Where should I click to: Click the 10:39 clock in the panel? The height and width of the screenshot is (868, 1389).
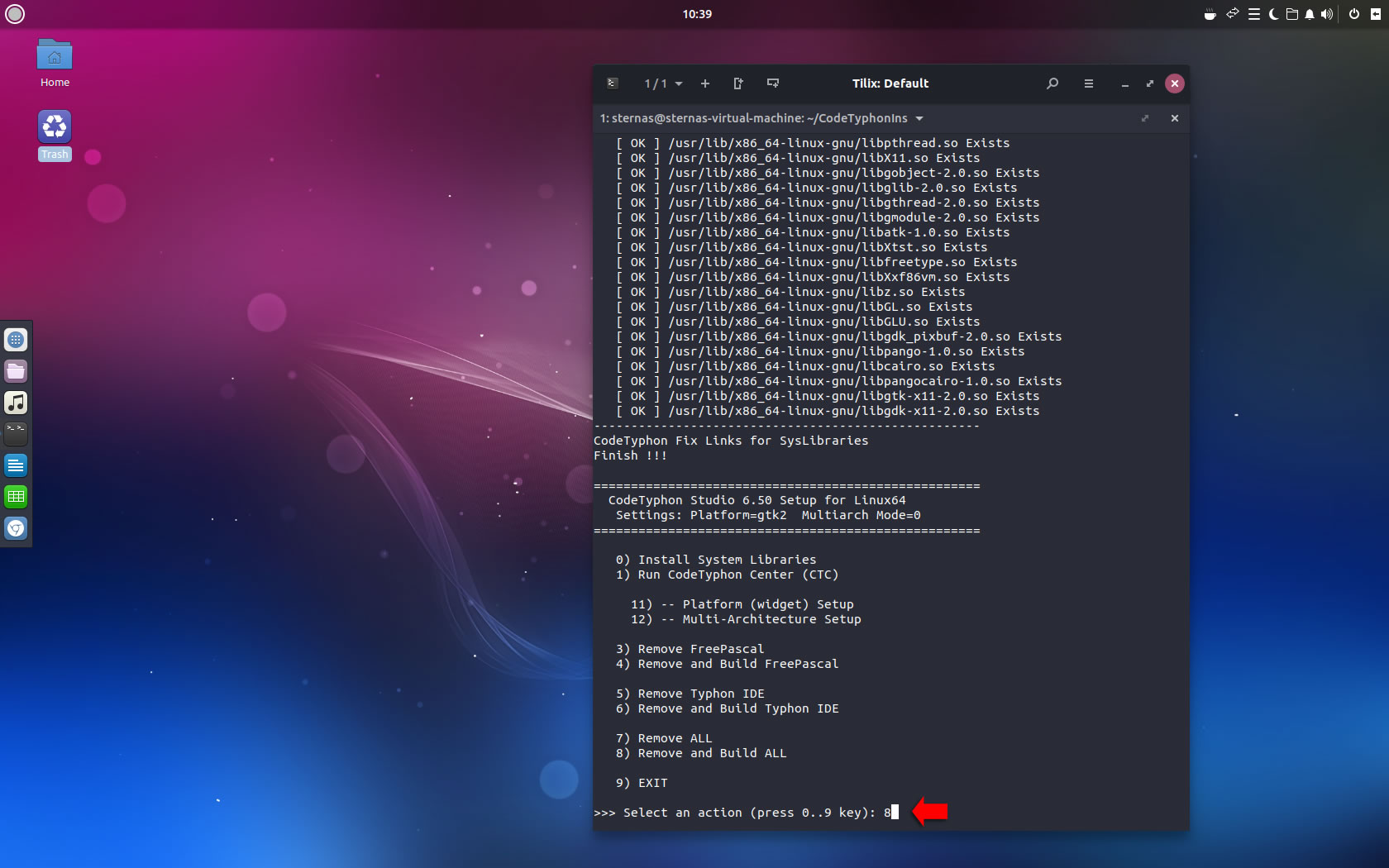(697, 14)
